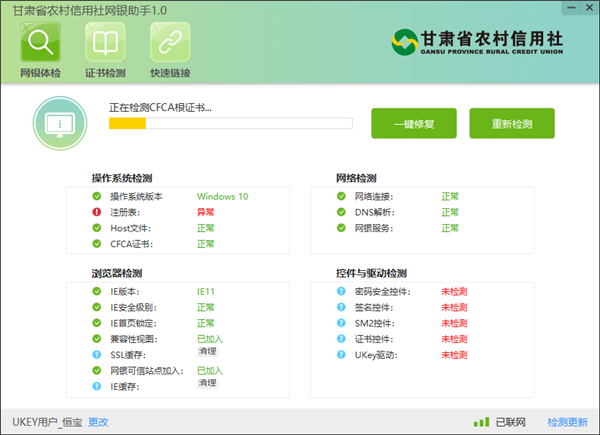
Task: Minimize the 网银助手 window
Action: (571, 7)
